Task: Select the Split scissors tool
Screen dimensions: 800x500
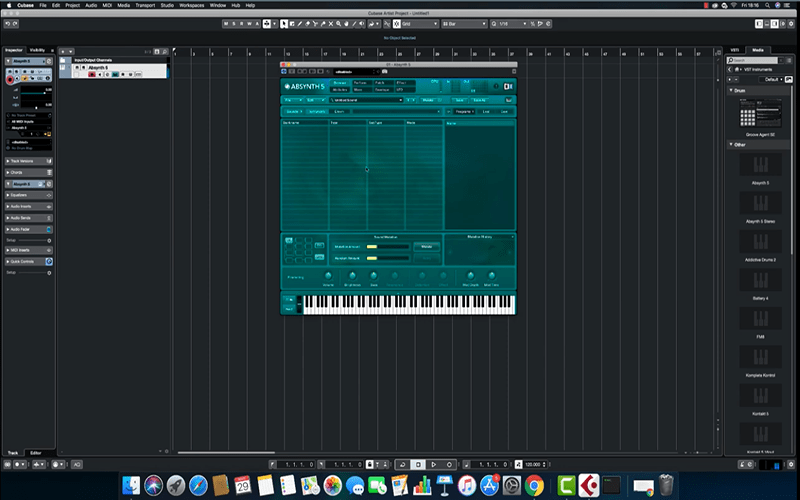Action: click(315, 24)
